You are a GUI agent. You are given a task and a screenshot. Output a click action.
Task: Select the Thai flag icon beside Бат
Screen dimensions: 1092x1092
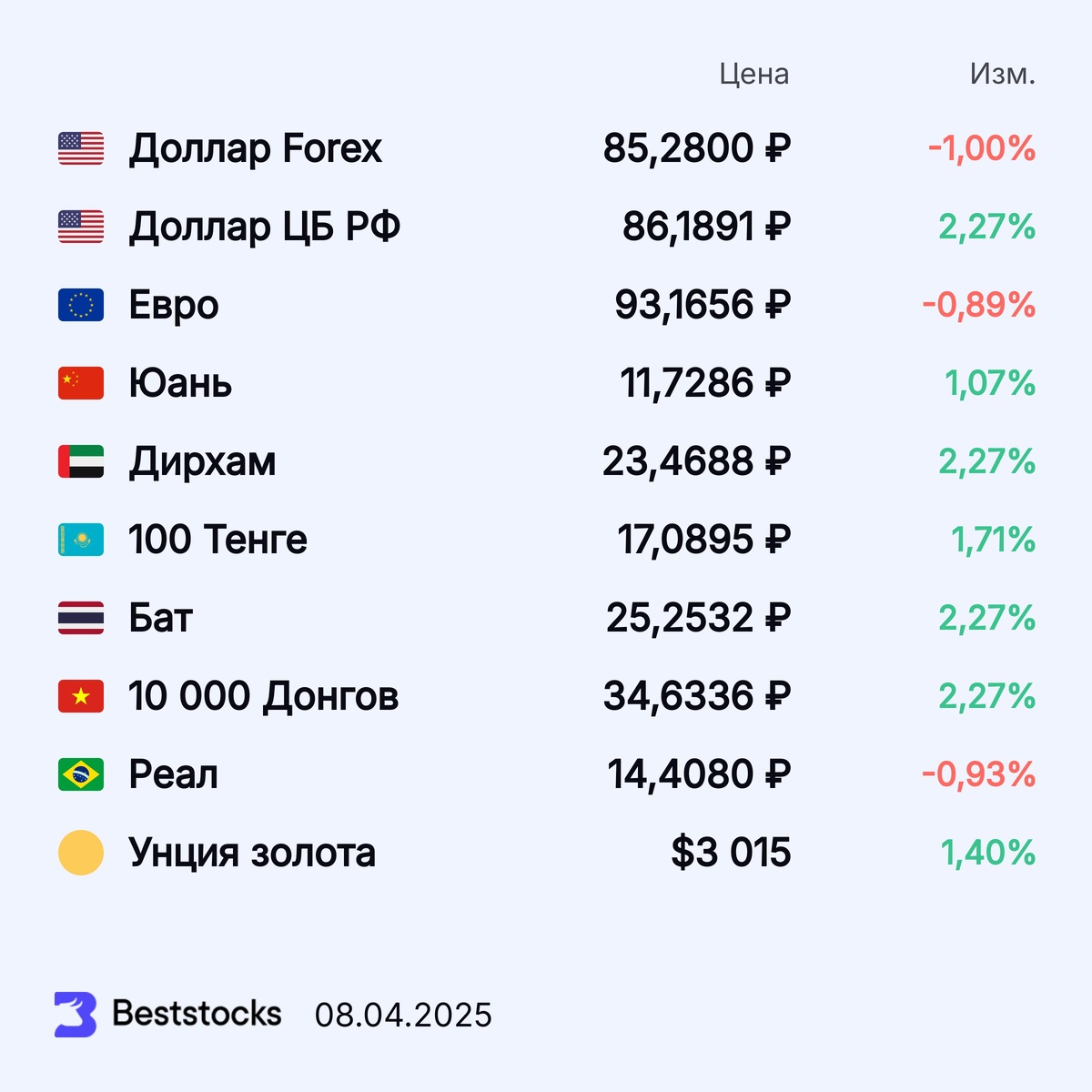[x=81, y=618]
